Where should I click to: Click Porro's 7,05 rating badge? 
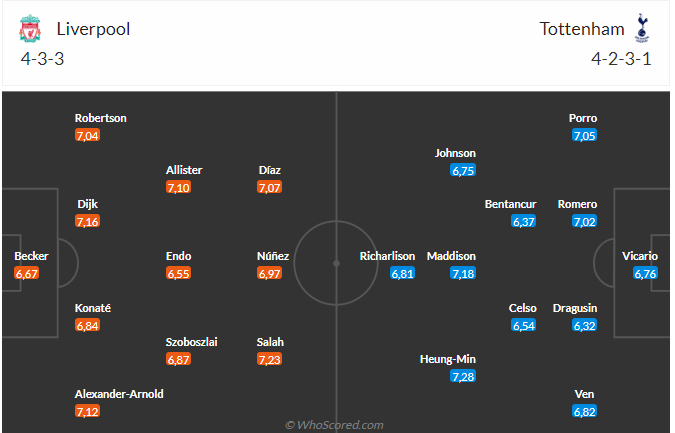pyautogui.click(x=585, y=135)
